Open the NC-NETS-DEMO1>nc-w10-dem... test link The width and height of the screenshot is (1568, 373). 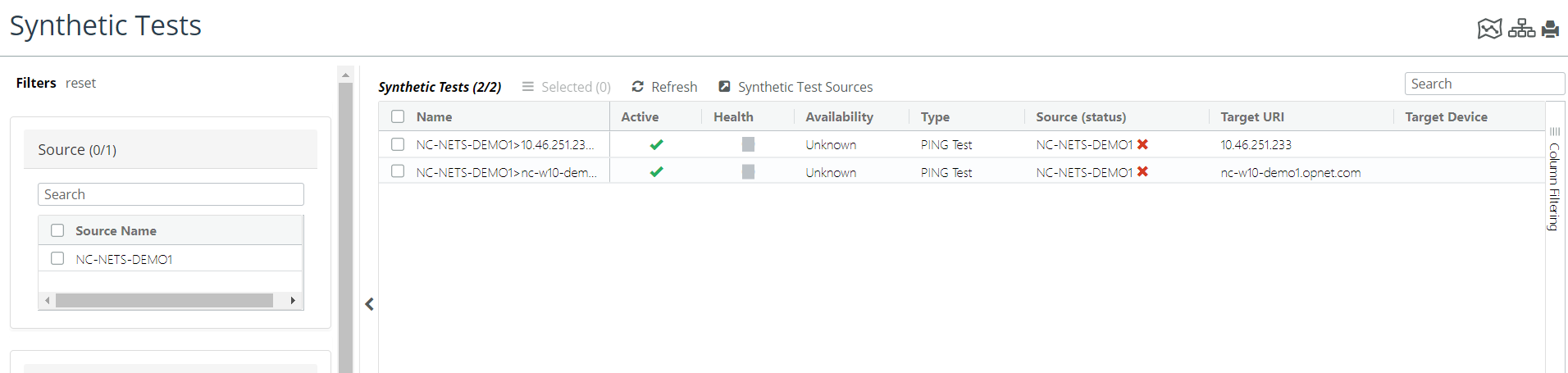pos(506,172)
